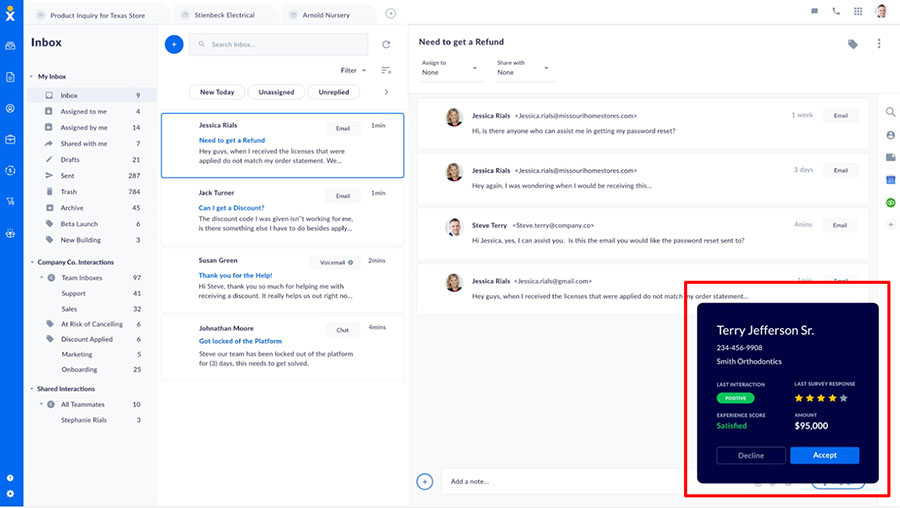Collapse the My Inbox section
The width and height of the screenshot is (900, 508).
click(x=32, y=76)
